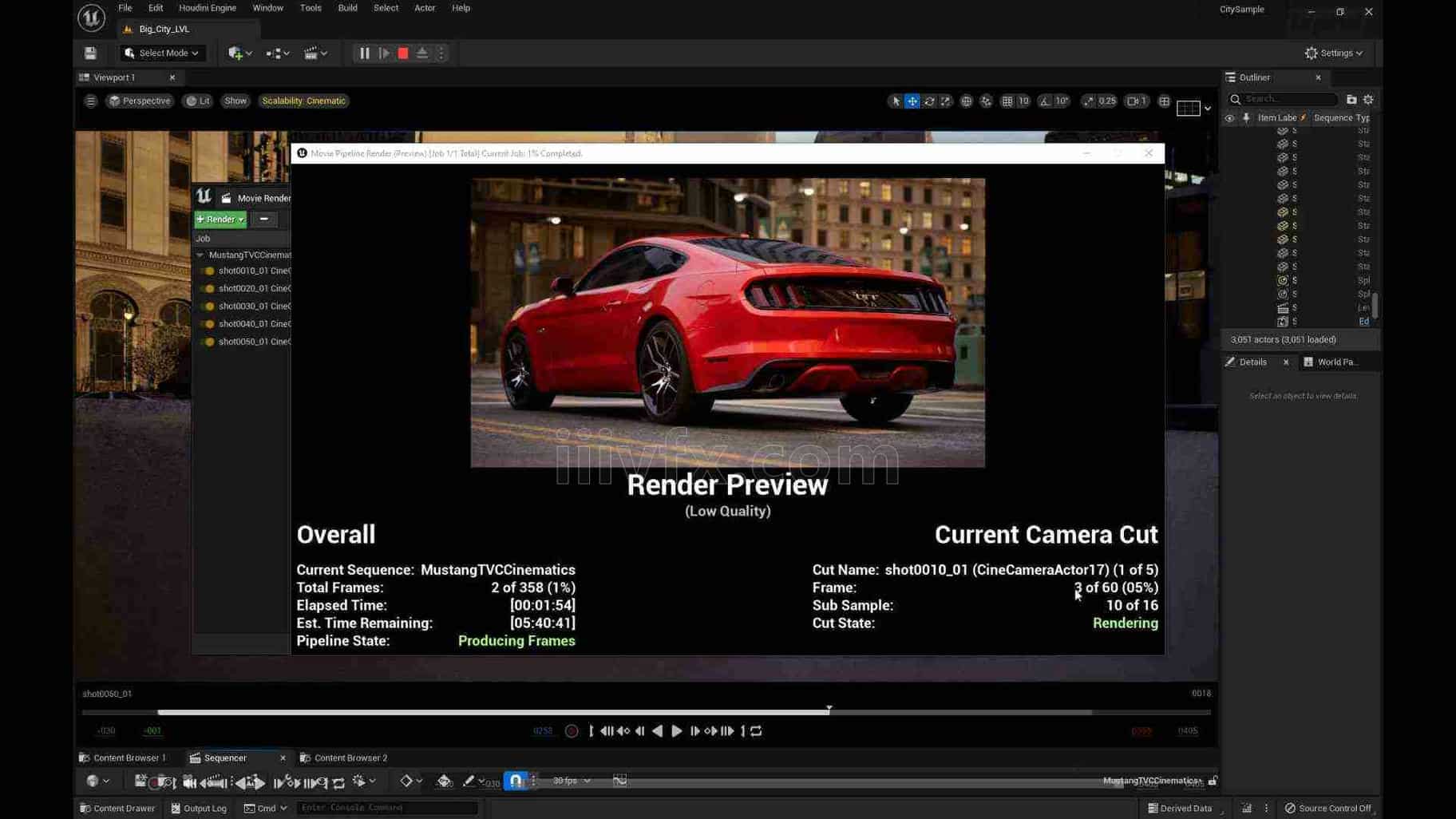
Task: Select the shot0020_01 row
Action: tap(243, 289)
